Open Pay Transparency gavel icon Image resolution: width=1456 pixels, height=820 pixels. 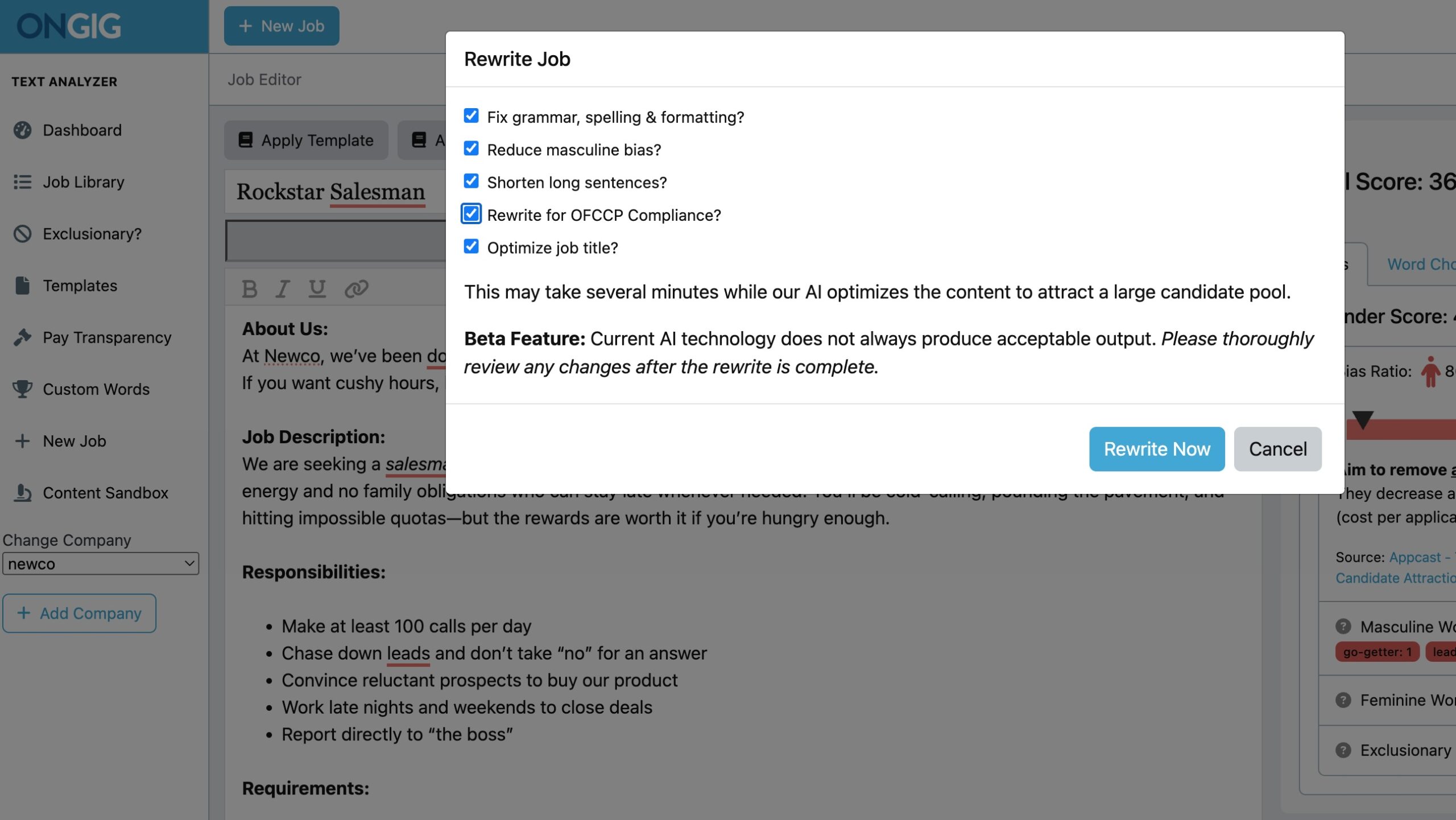coord(23,337)
